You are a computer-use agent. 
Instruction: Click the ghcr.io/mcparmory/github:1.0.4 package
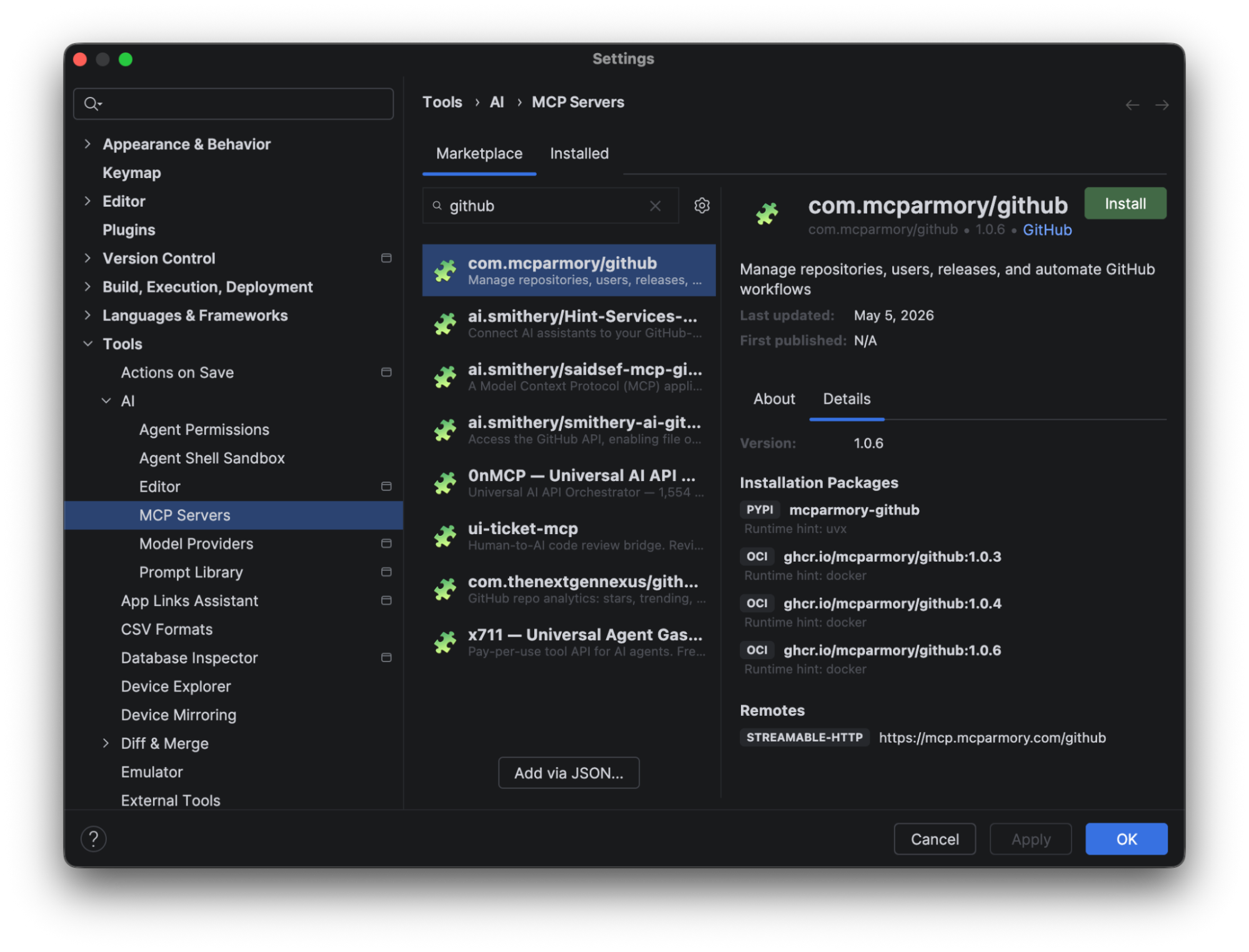pos(892,603)
